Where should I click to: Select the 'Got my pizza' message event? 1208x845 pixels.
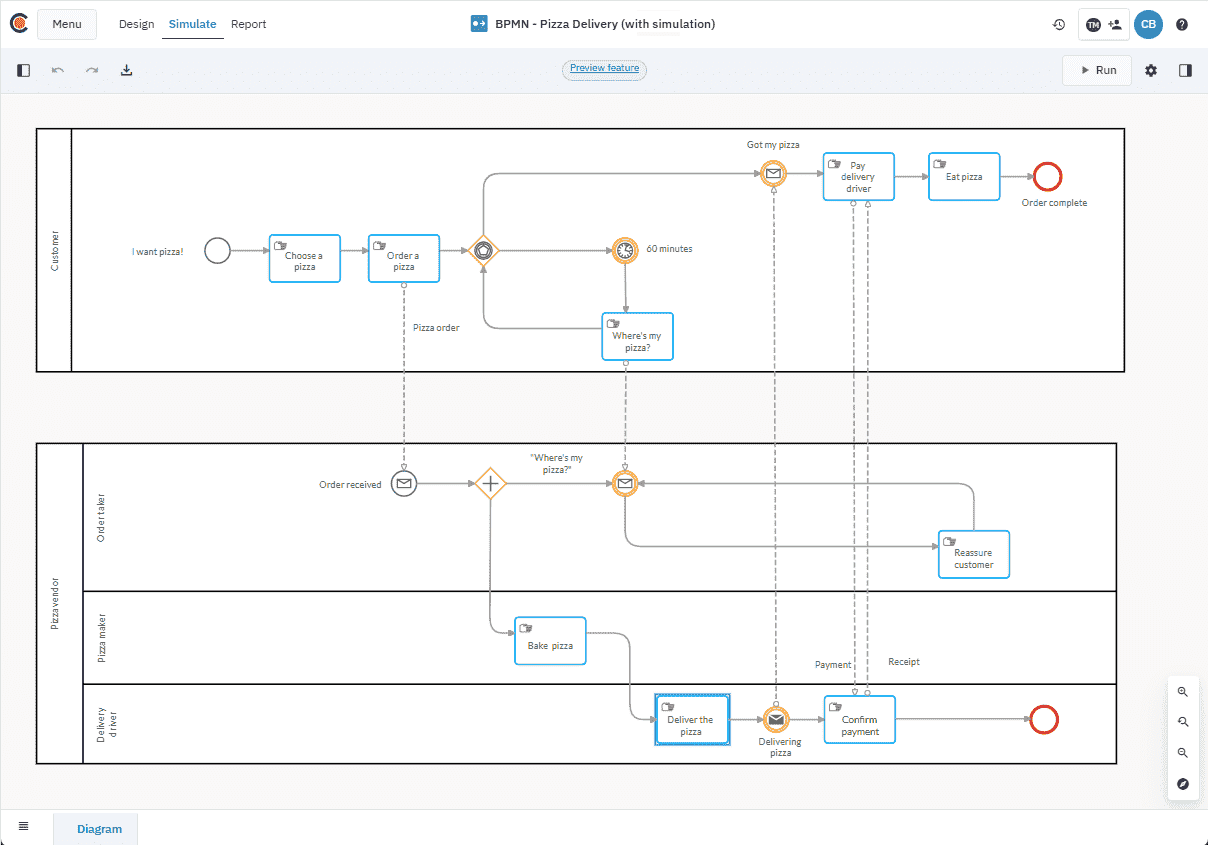pos(773,173)
